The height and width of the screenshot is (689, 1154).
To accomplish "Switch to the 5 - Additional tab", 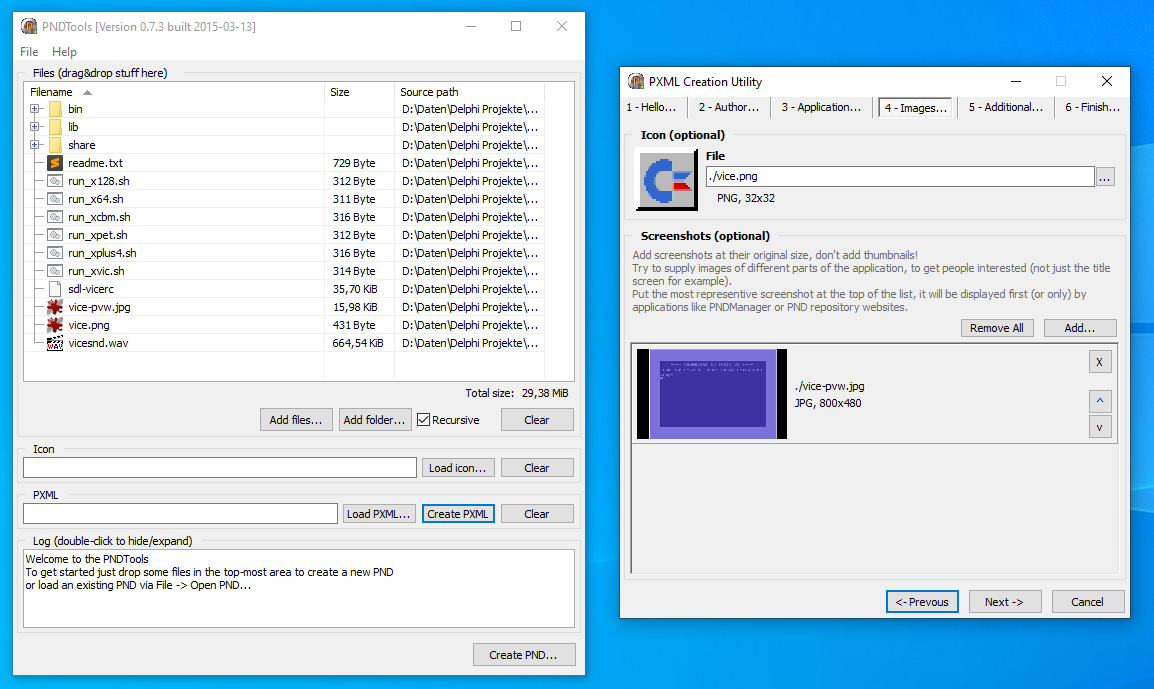I will 1004,107.
